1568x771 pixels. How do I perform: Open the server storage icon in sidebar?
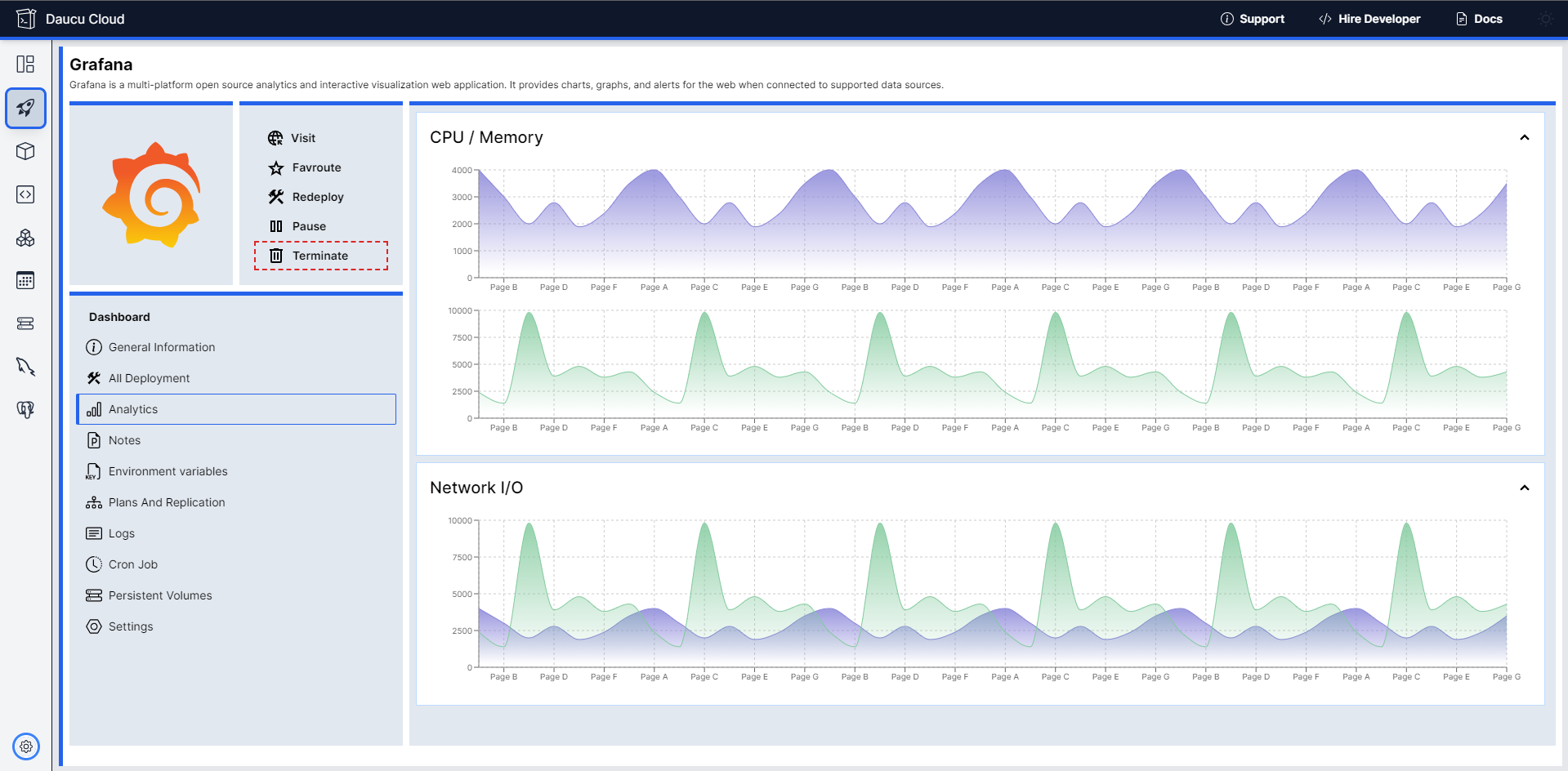(x=25, y=323)
